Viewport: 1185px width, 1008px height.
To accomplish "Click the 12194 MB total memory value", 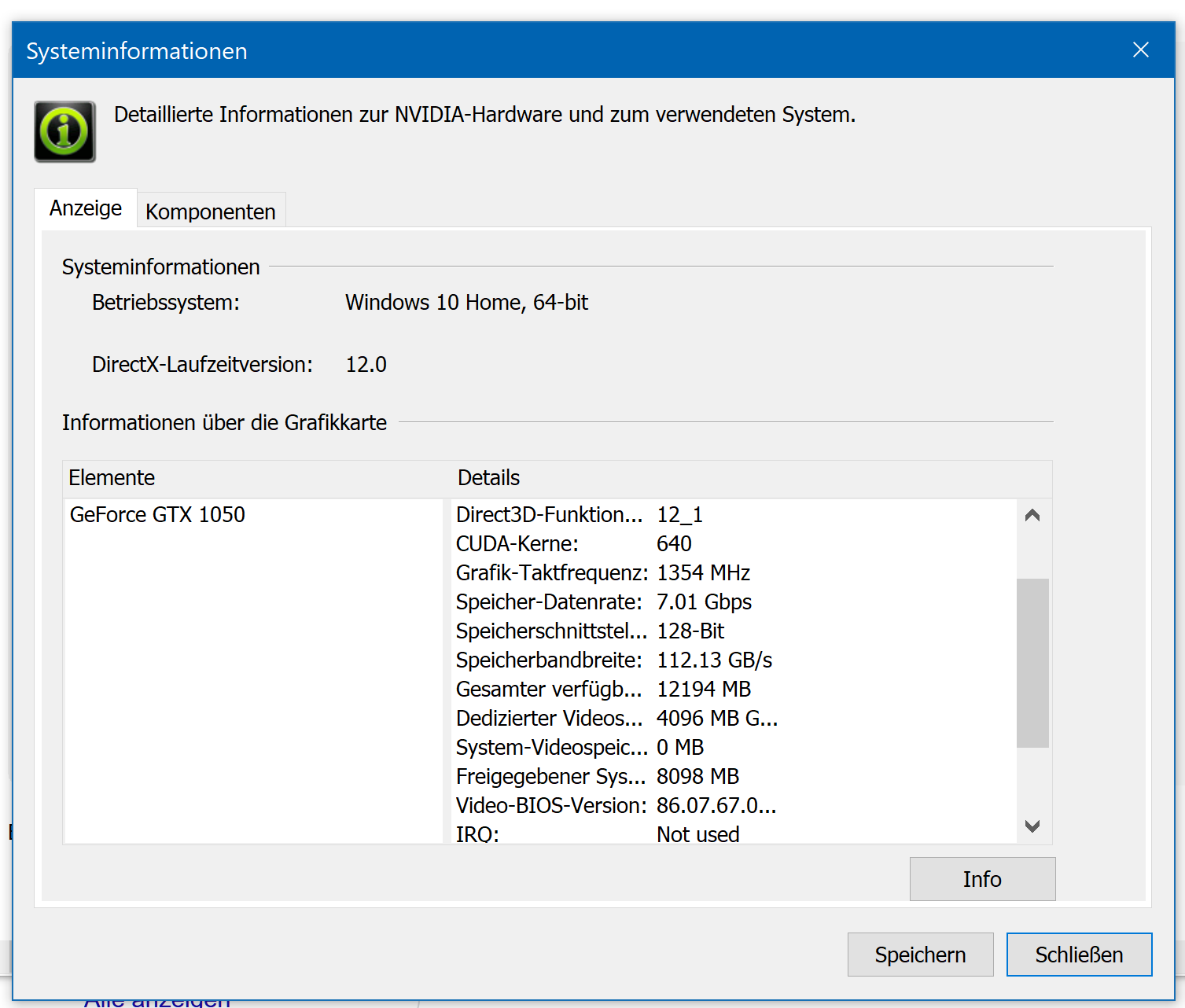I will [x=704, y=689].
